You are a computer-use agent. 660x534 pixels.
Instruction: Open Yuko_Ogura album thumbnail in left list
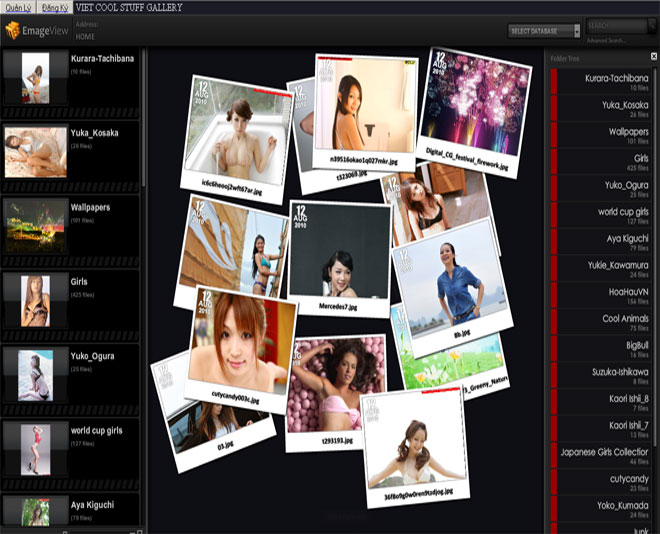(x=35, y=375)
